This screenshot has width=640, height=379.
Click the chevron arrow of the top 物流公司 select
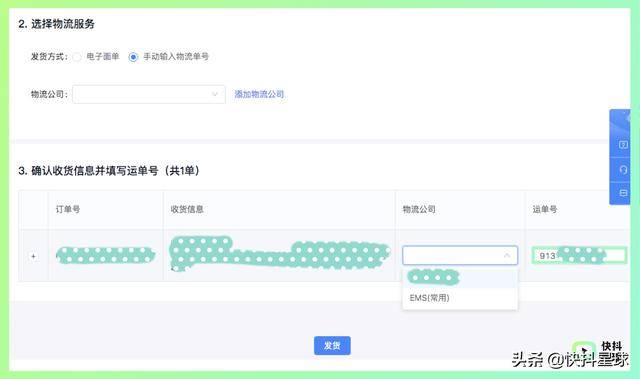click(x=215, y=94)
